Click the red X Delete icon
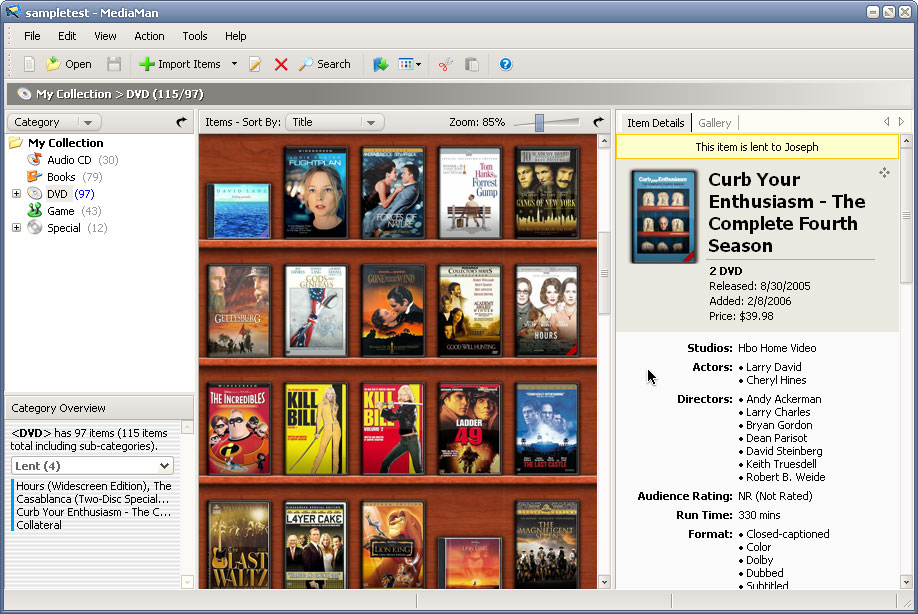918x614 pixels. click(281, 64)
